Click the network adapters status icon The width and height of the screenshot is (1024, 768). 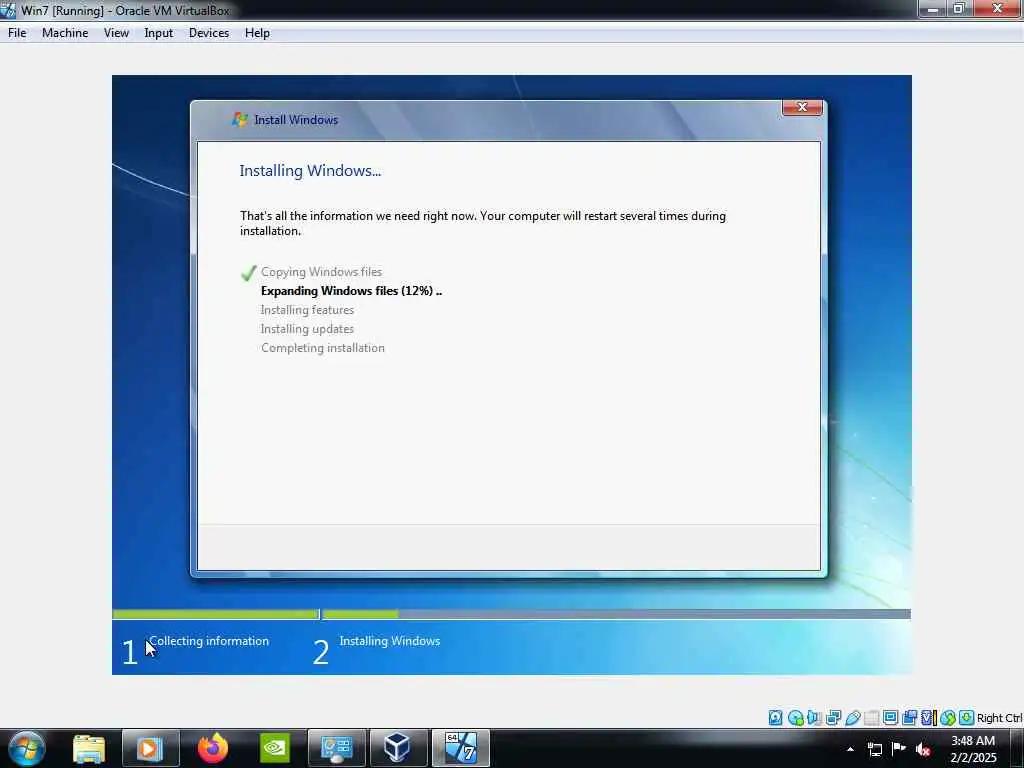point(833,718)
